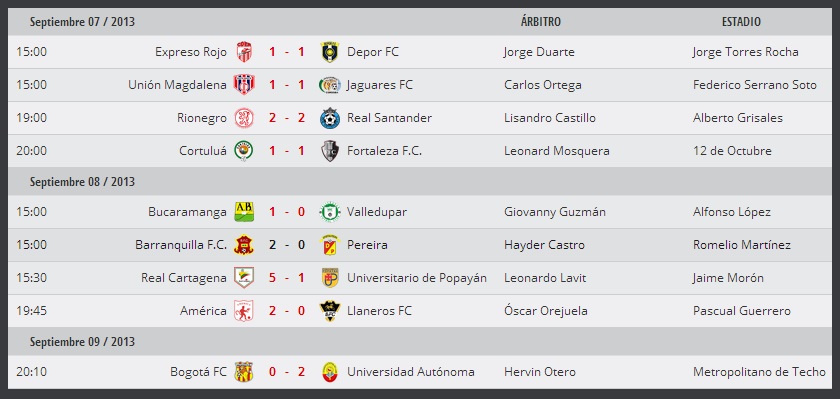Viewport: 840px width, 399px height.
Task: Click the América red crest
Action: [x=244, y=311]
